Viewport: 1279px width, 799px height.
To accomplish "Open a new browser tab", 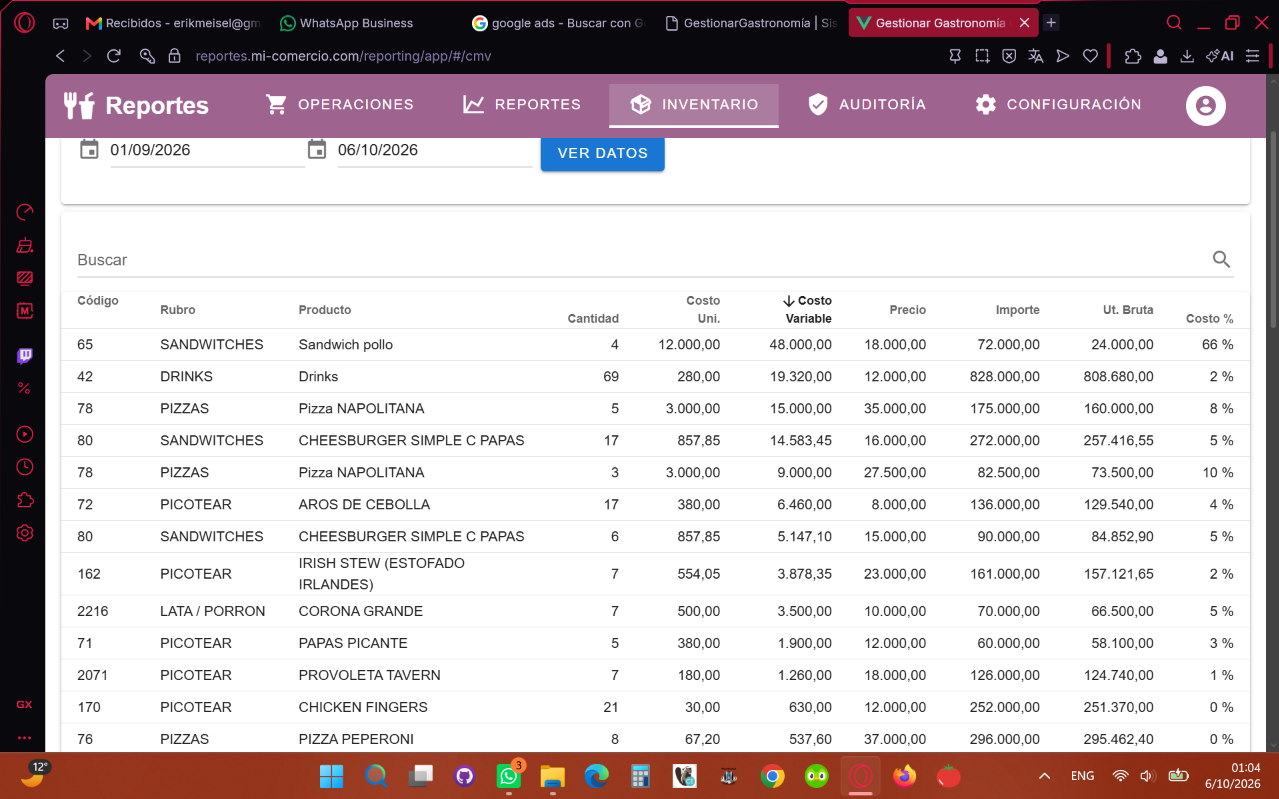I will [1051, 22].
